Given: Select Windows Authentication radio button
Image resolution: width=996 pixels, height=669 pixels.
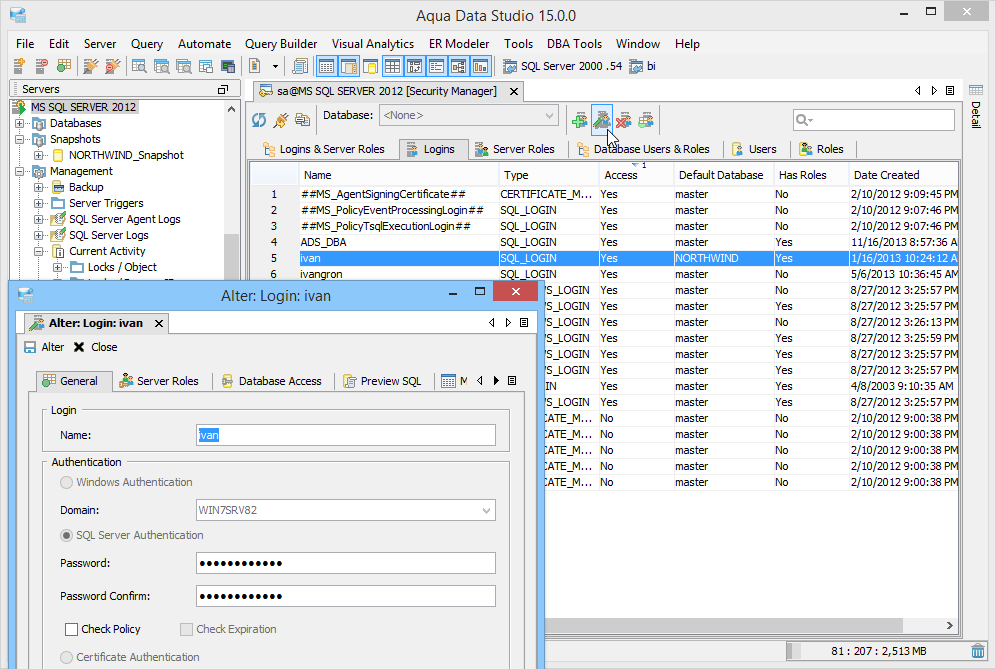Looking at the screenshot, I should coord(66,482).
